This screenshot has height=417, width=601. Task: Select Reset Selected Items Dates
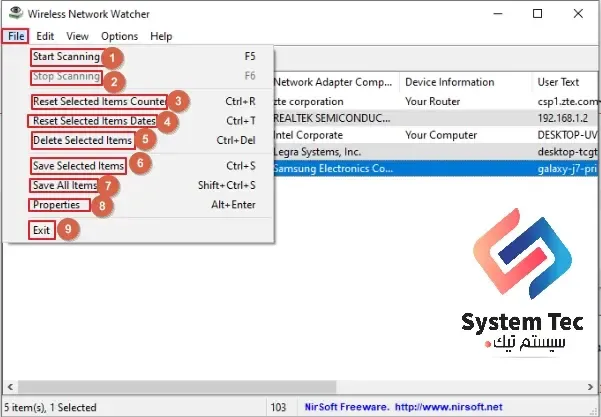pyautogui.click(x=139, y=121)
